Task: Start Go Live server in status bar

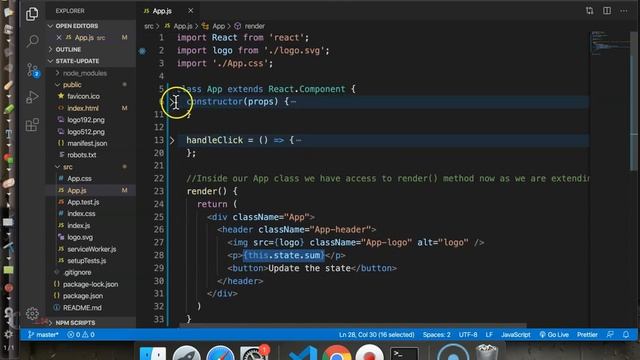Action: click(x=554, y=335)
